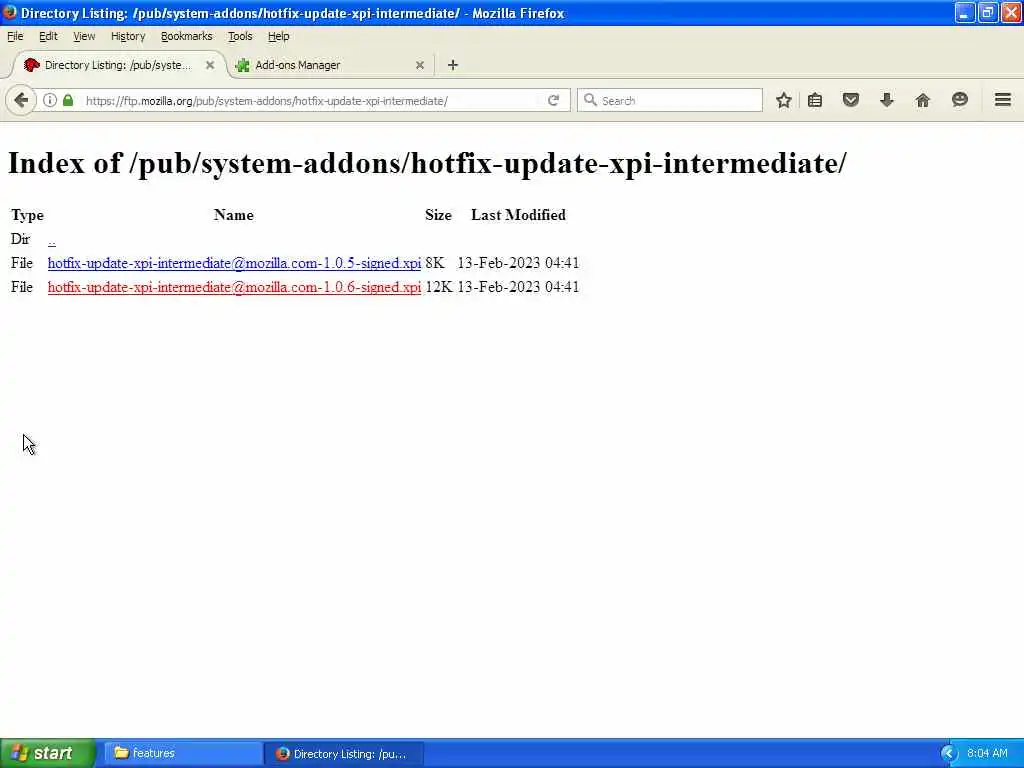
Task: Click the green secure padlock icon
Action: (68, 100)
